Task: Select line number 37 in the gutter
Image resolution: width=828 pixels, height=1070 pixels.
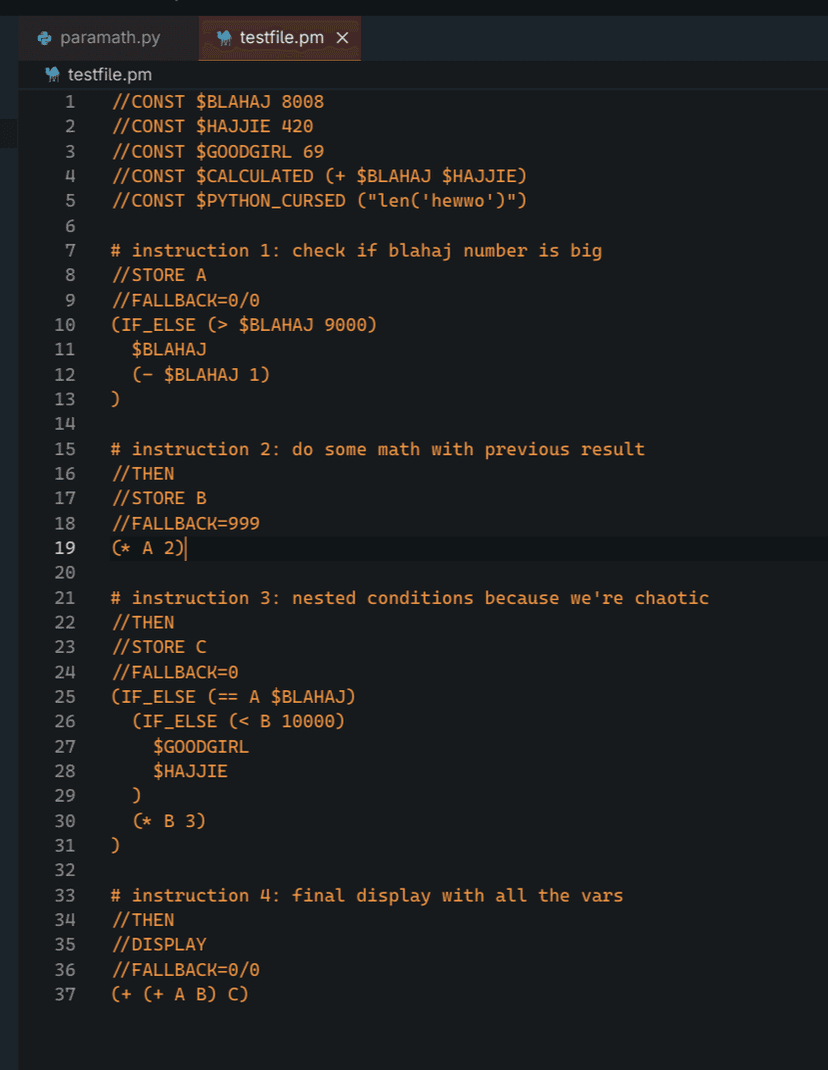Action: 64,994
